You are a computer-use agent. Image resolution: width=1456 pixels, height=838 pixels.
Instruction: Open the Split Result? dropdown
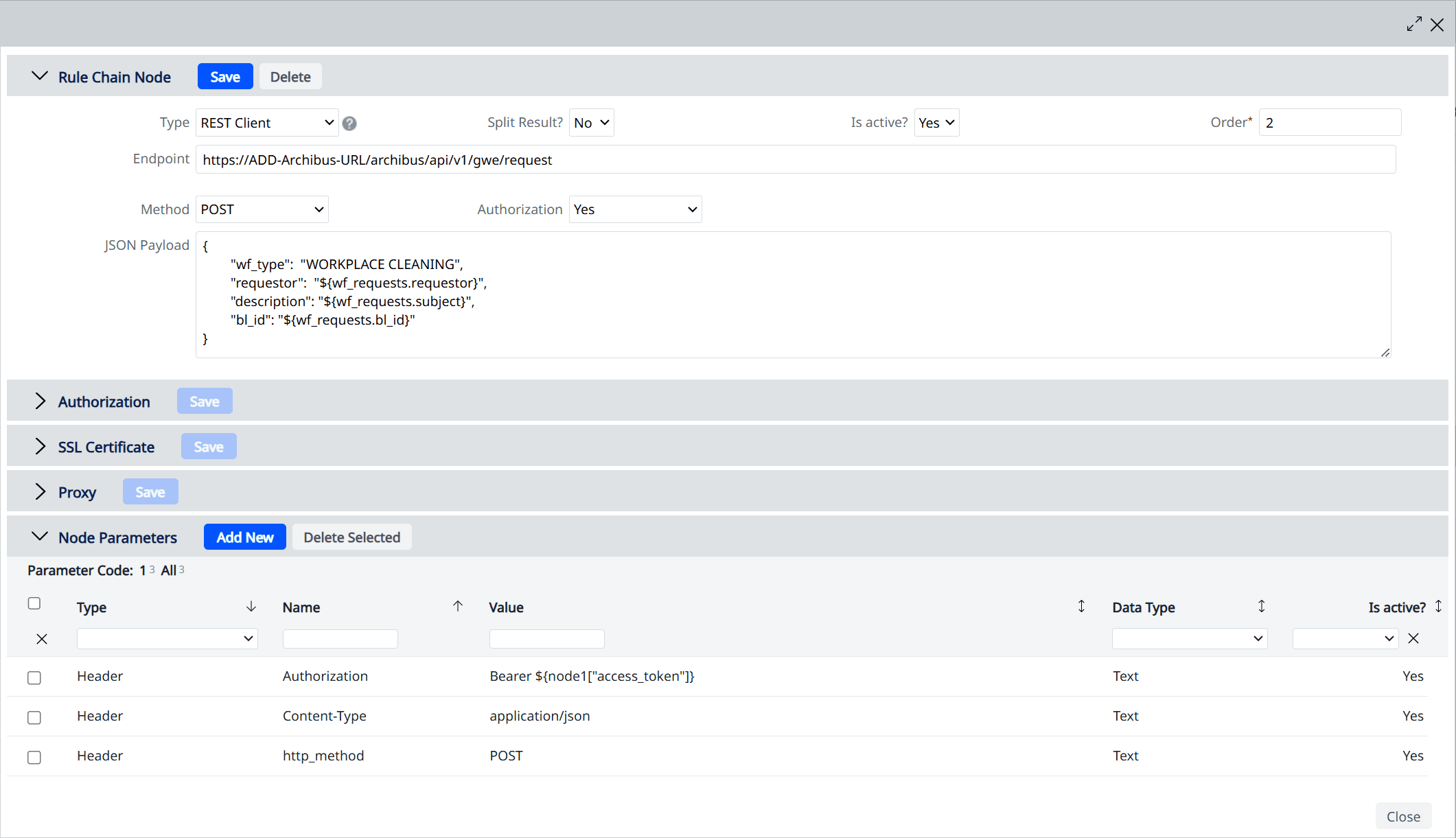pos(591,123)
